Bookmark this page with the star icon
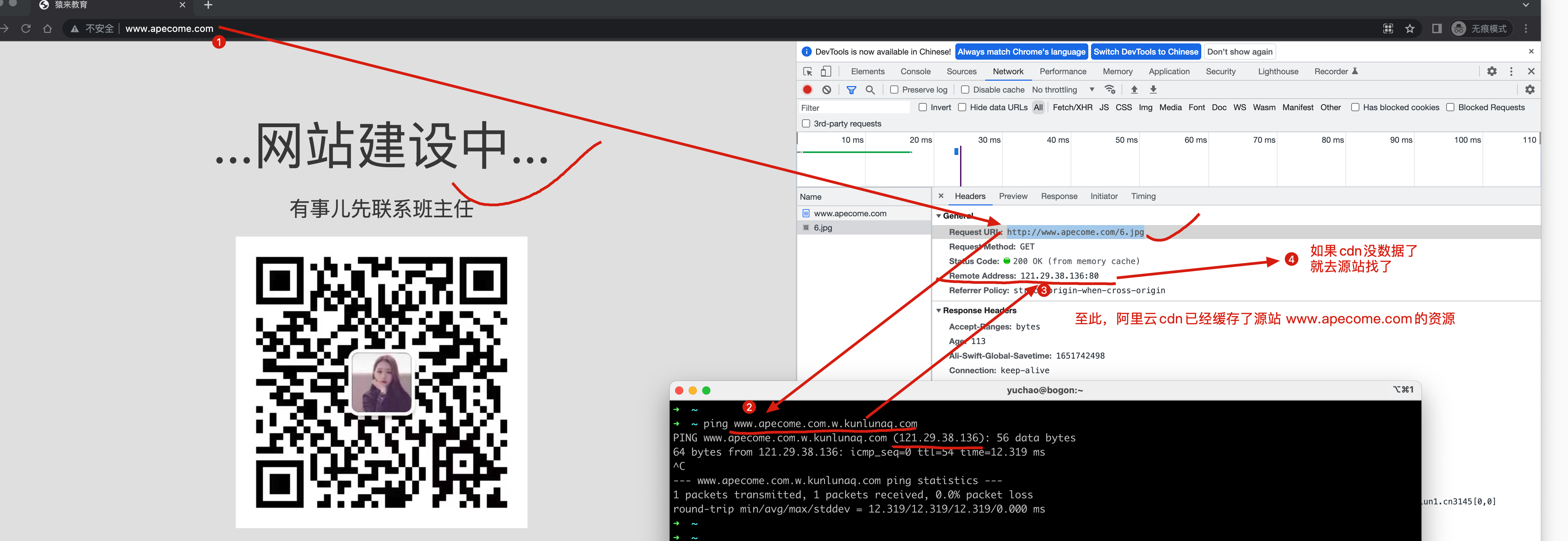 pyautogui.click(x=1409, y=28)
